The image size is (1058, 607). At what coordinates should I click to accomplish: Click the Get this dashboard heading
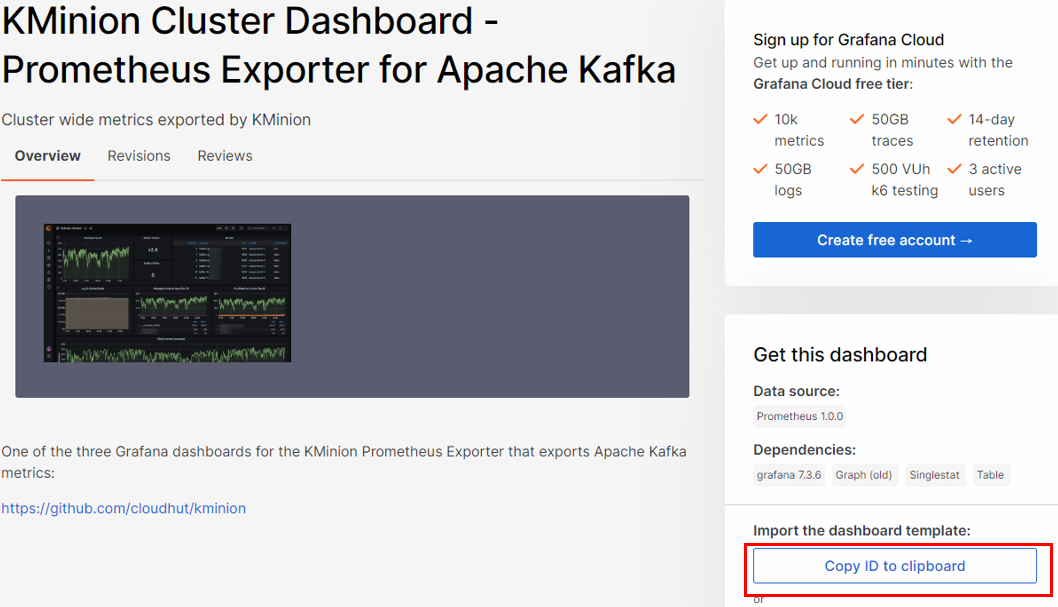tap(840, 355)
